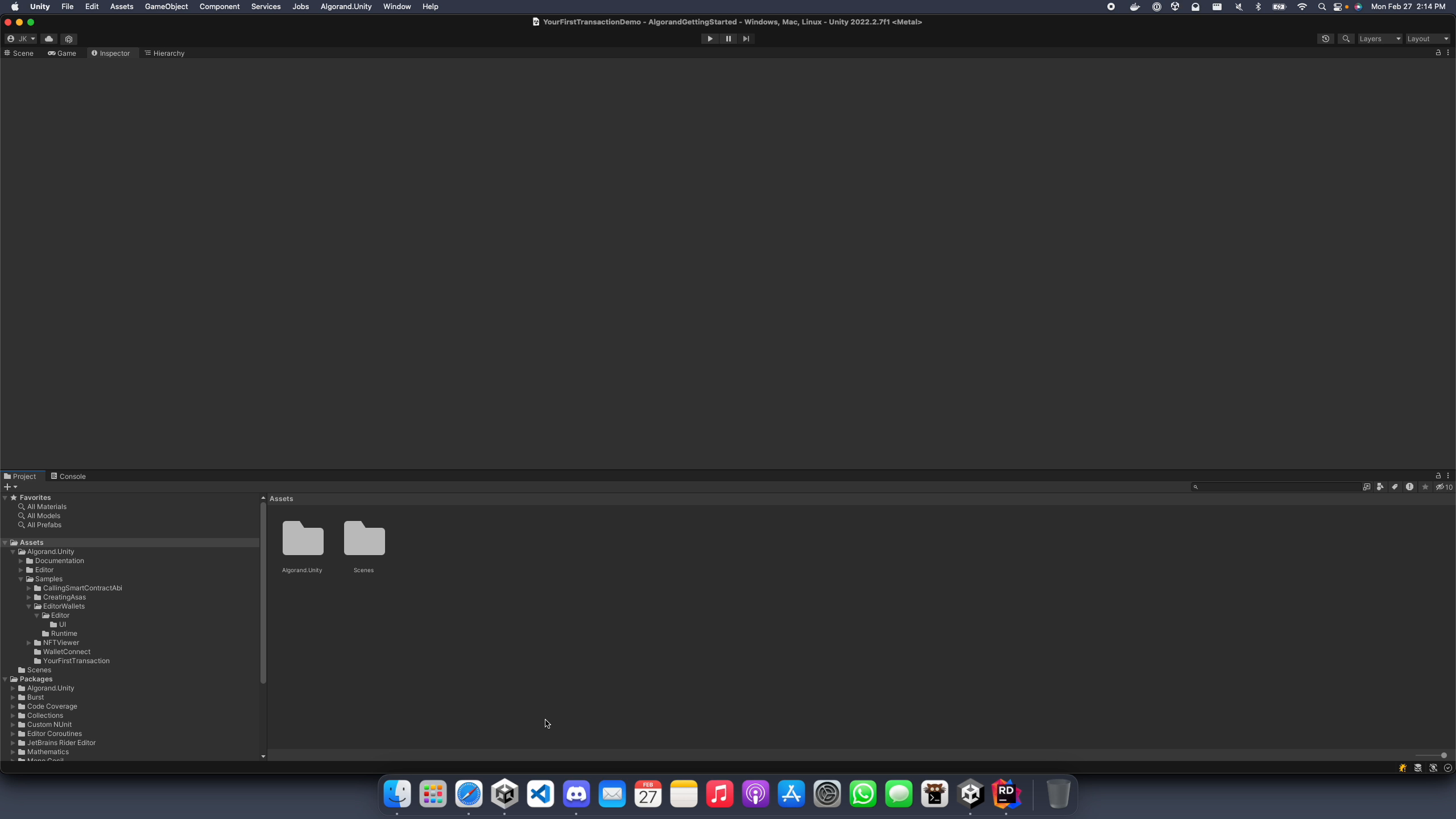Expand the CreatingAsas folder

[29, 597]
